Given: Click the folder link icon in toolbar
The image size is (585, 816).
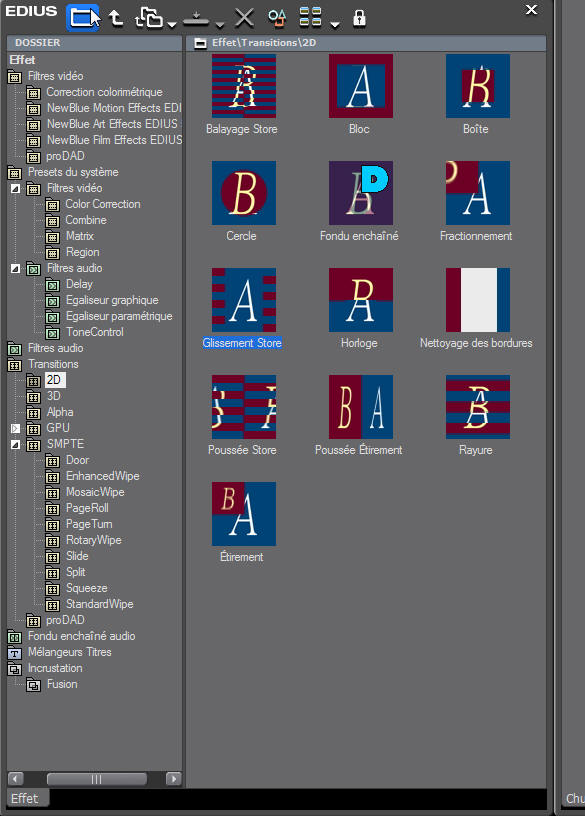Looking at the screenshot, I should (x=149, y=18).
